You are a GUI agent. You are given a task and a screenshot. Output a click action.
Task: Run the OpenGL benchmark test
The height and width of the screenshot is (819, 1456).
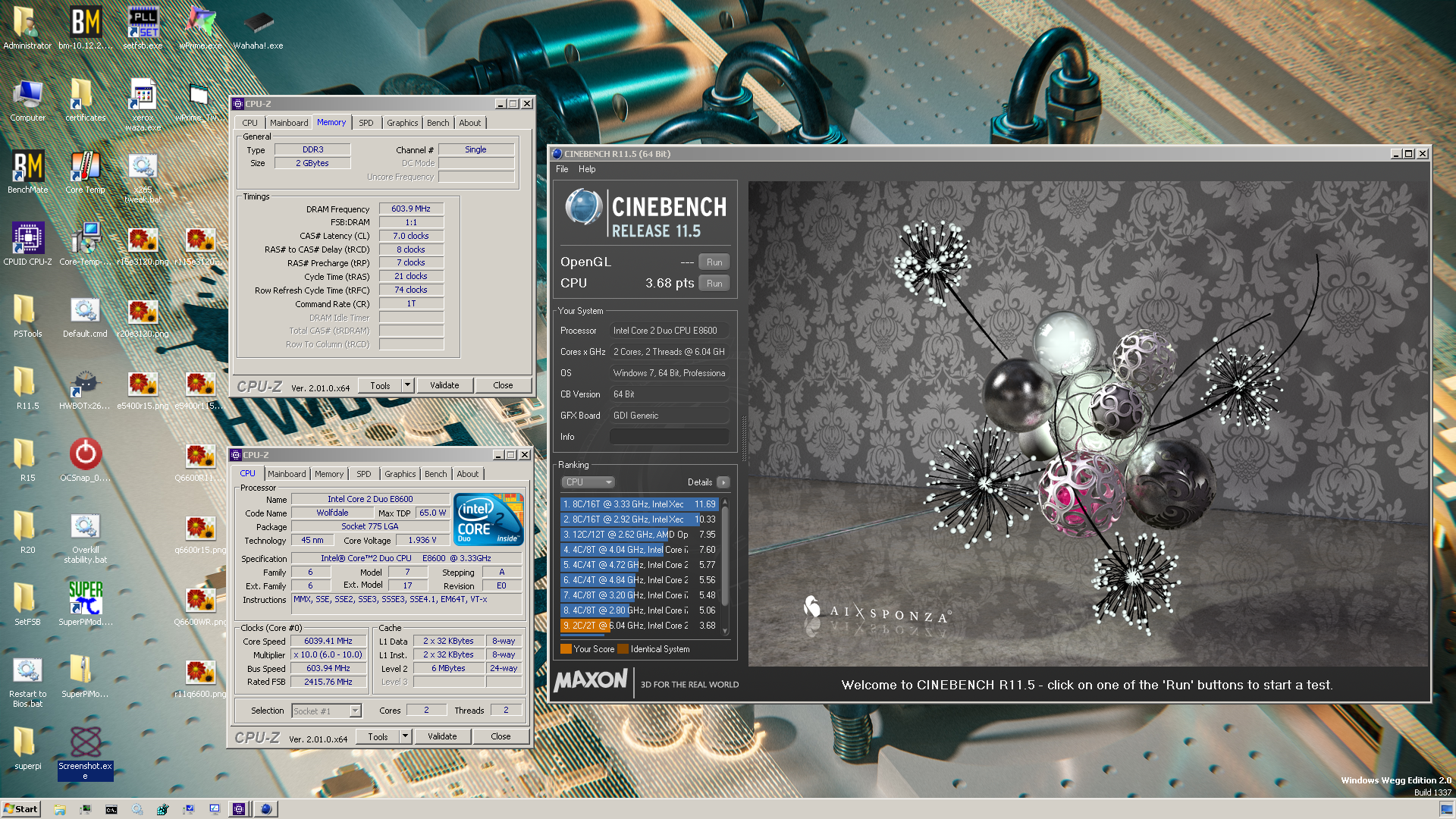click(x=714, y=262)
